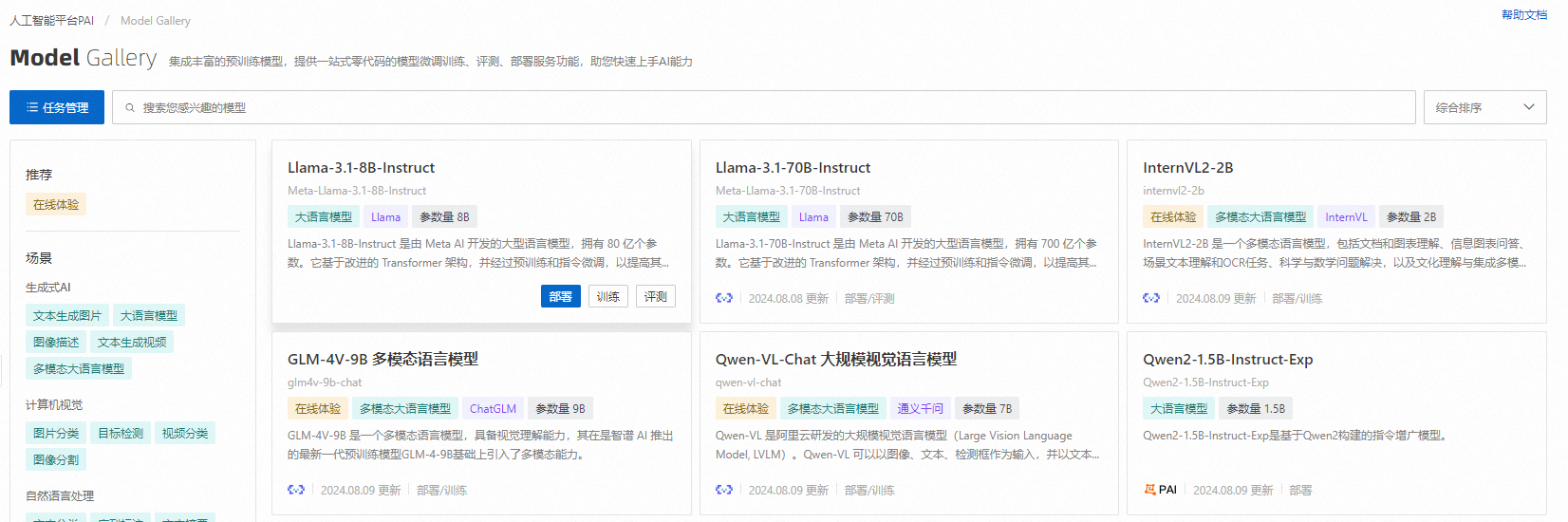The image size is (1568, 522).
Task: Click PAI logo on Qwen2-1.5B-Instruct-Exp card
Action: [x=1160, y=490]
